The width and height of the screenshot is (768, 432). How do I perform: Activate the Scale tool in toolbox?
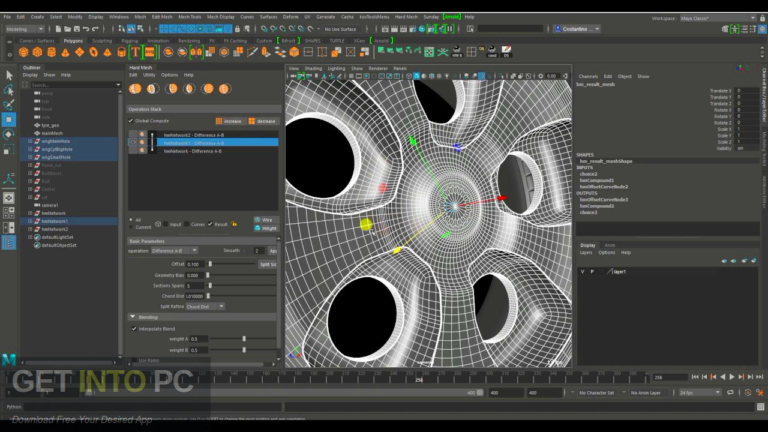click(x=9, y=150)
